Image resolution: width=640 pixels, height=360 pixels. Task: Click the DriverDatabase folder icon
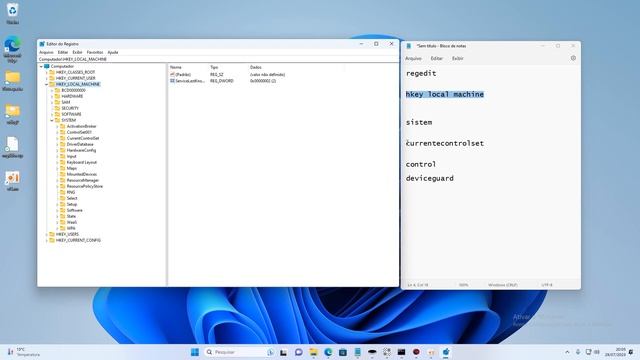[x=62, y=144]
